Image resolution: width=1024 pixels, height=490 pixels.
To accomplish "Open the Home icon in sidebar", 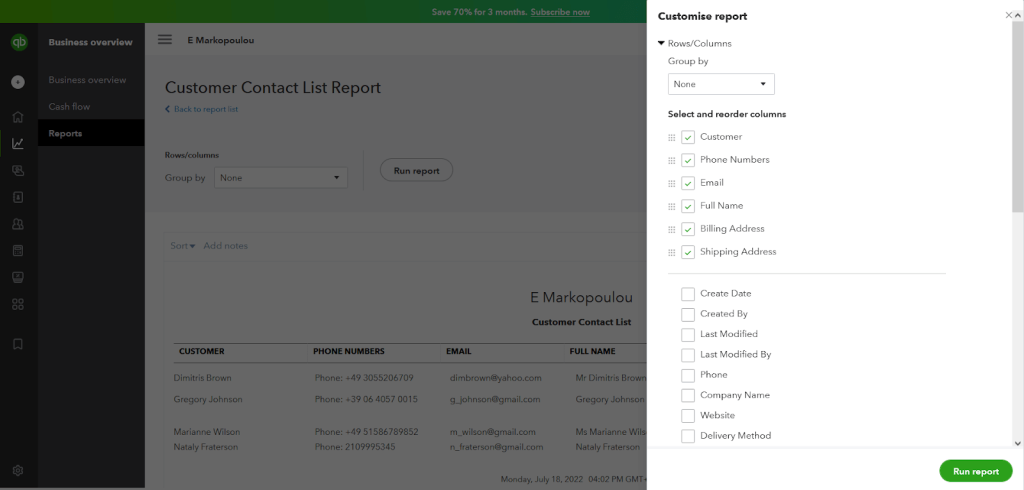I will pos(18,117).
